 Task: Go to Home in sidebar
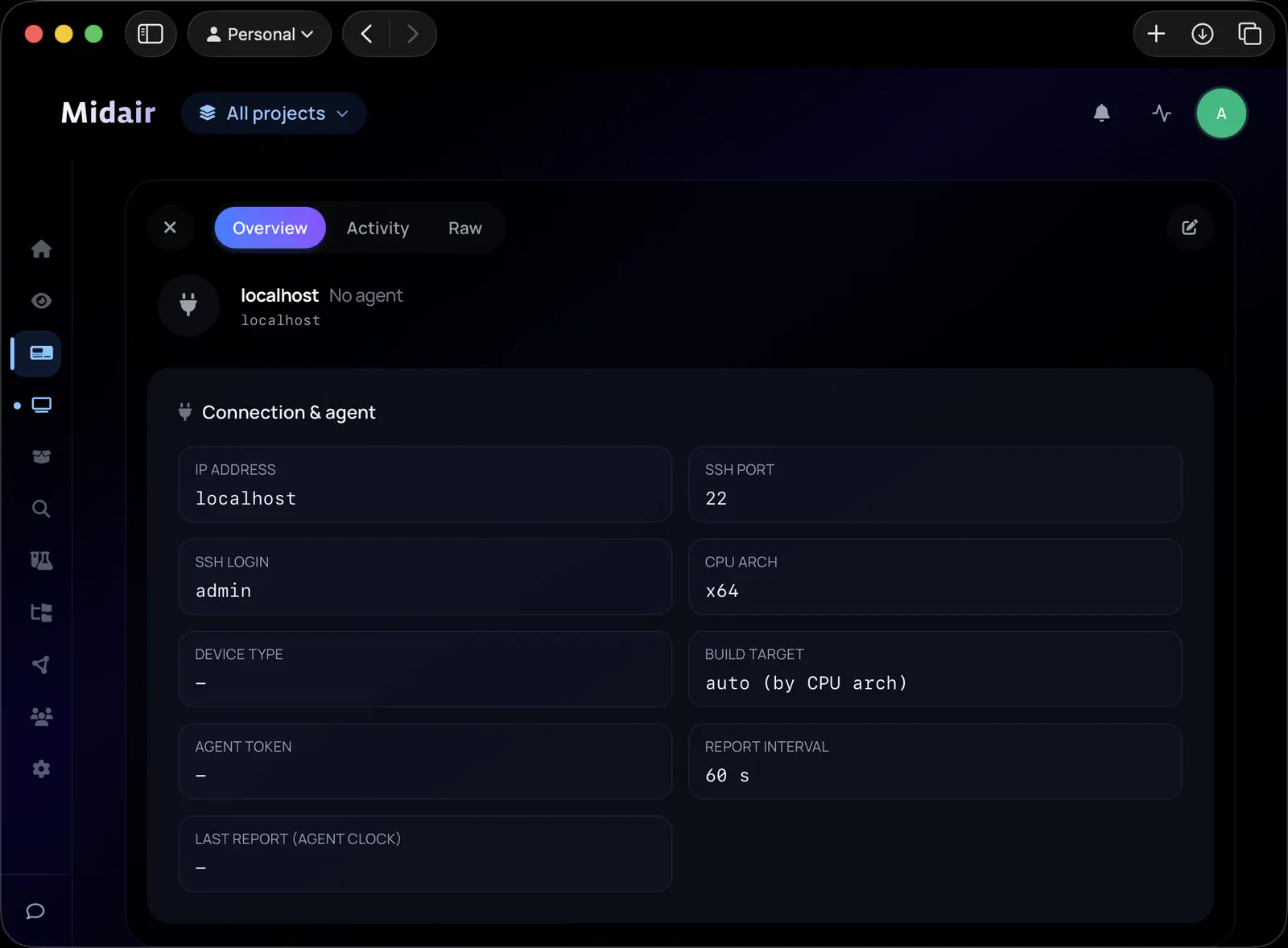[41, 249]
